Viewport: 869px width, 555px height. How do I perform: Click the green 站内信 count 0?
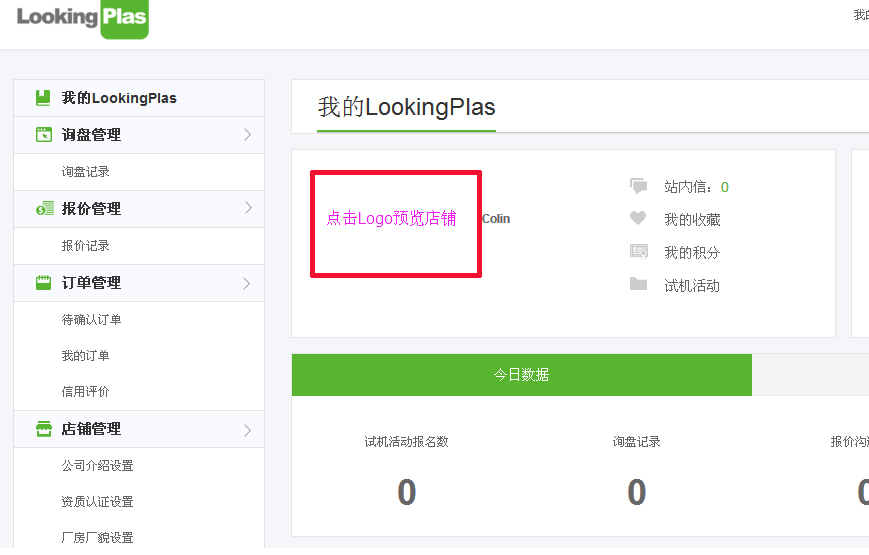coord(724,187)
